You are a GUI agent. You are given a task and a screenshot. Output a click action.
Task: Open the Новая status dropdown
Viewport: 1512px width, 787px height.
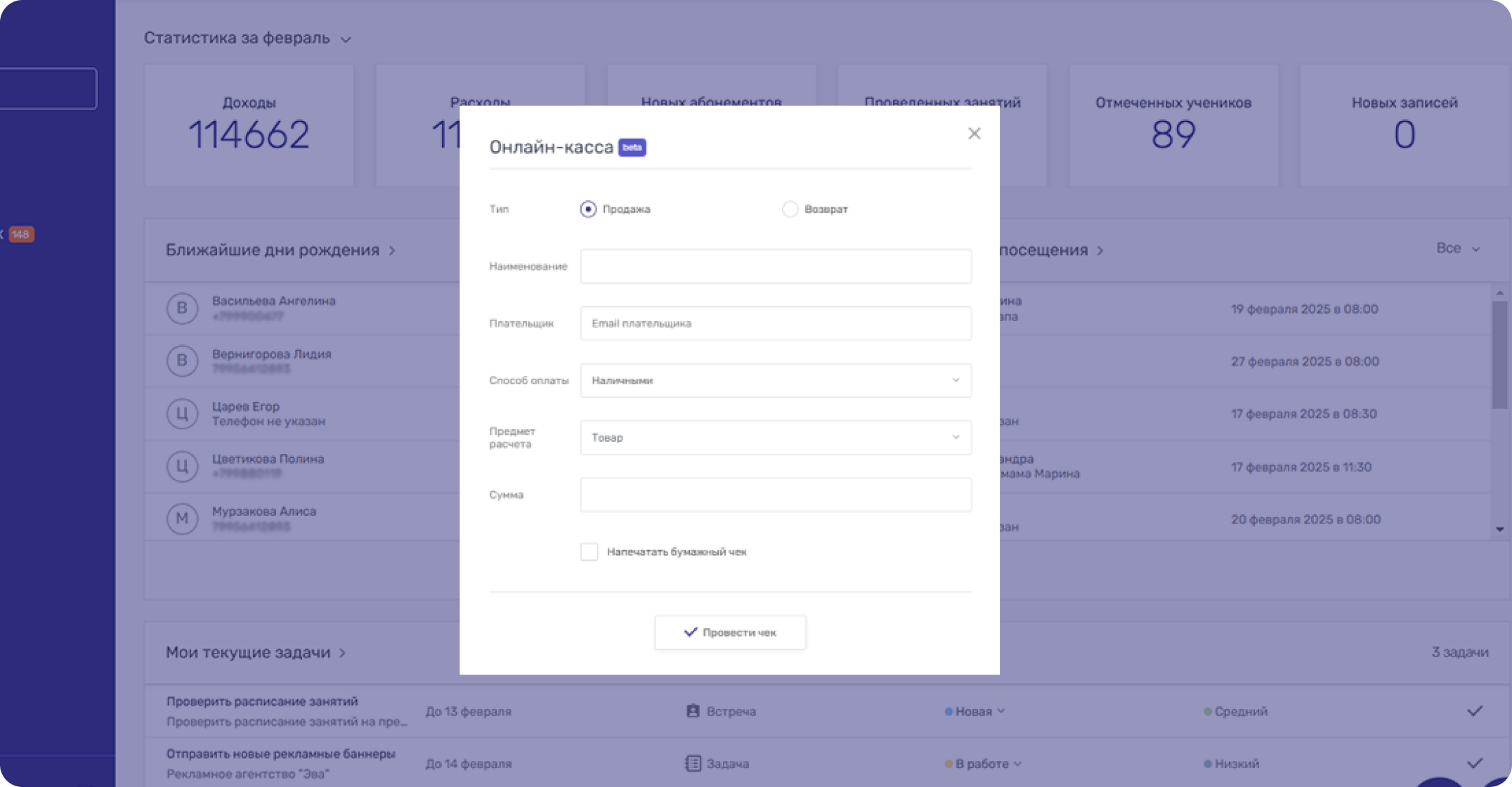[975, 711]
